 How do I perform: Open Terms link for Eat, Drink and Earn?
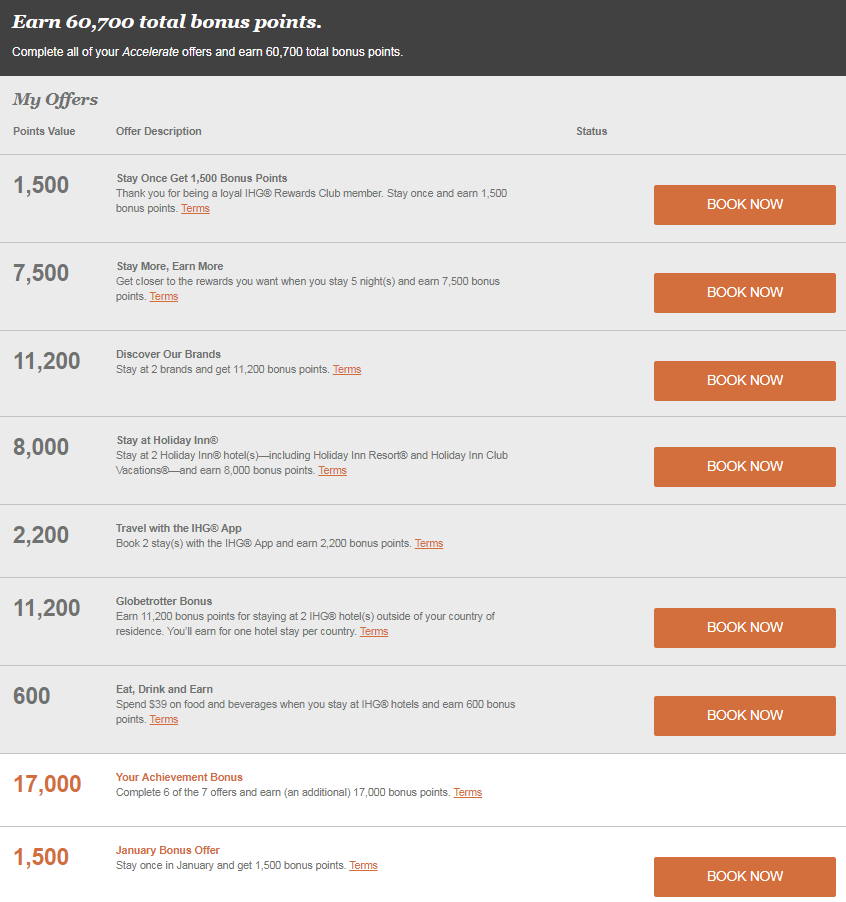(164, 720)
